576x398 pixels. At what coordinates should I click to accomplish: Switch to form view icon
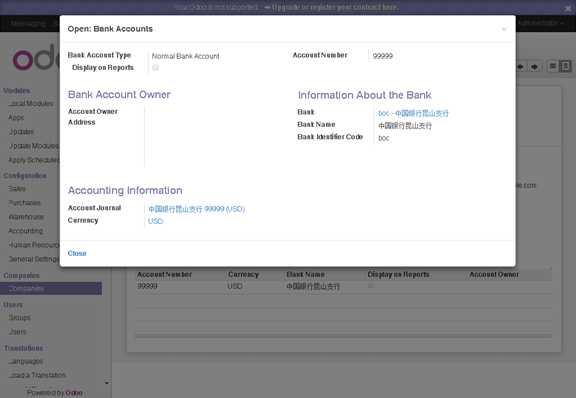click(565, 66)
